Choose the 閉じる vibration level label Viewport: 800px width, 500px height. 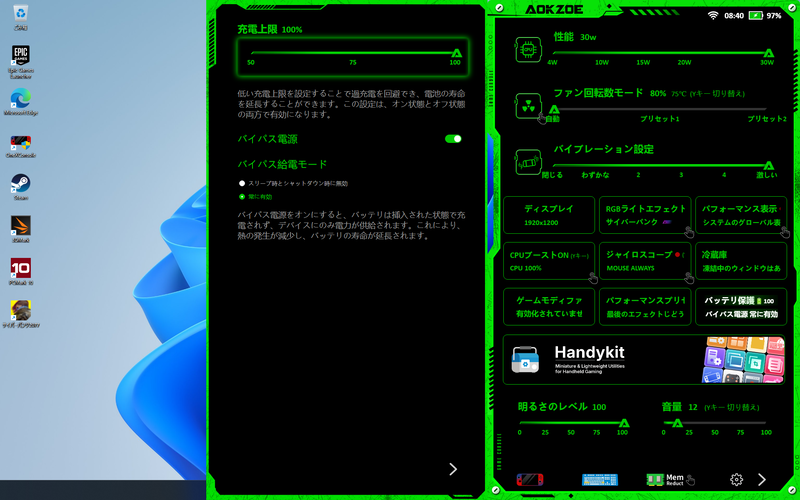[552, 175]
